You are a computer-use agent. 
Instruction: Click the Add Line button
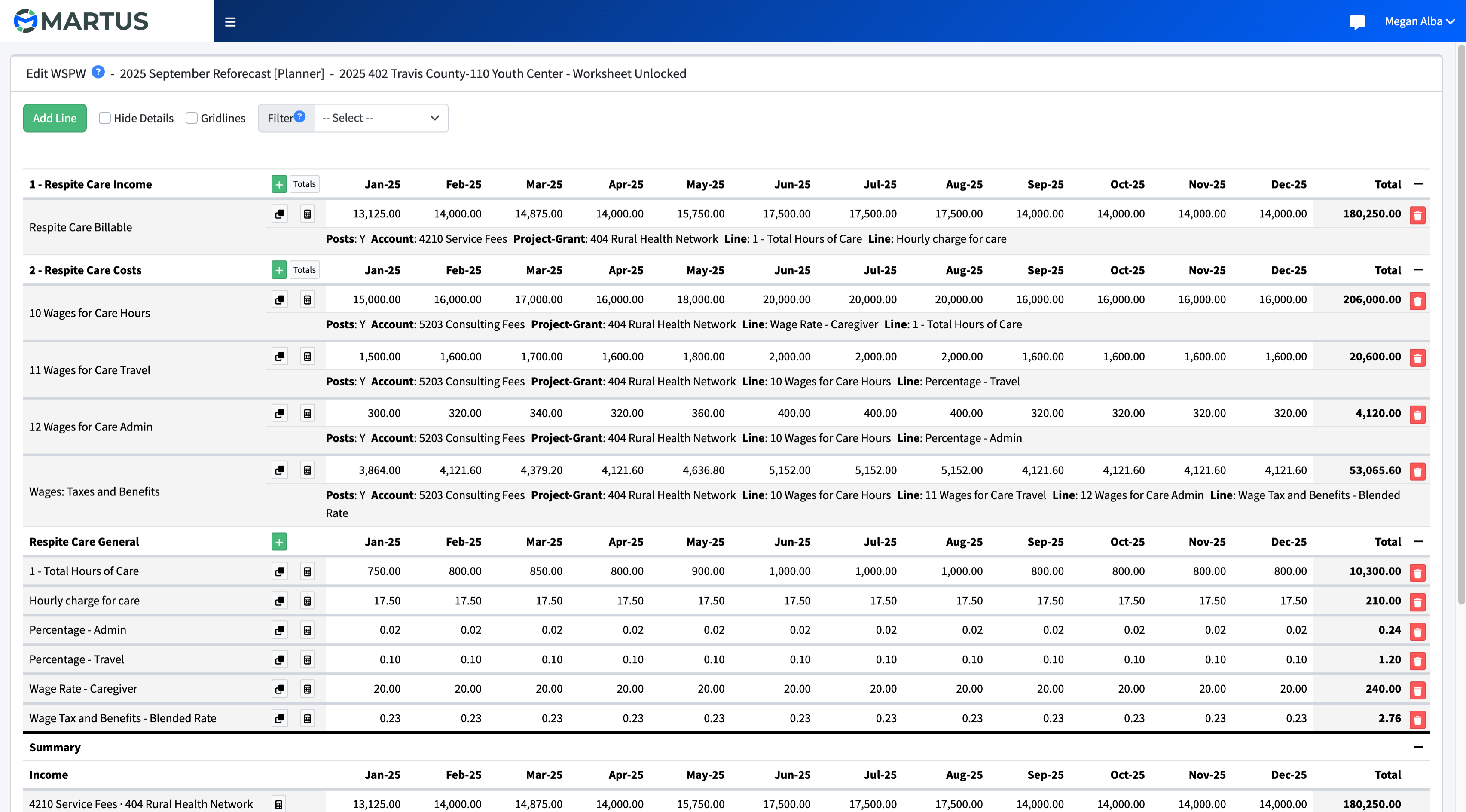tap(55, 118)
